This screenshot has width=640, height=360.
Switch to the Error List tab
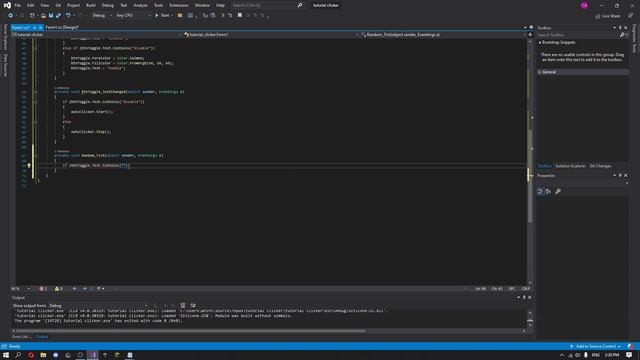(x=22, y=337)
